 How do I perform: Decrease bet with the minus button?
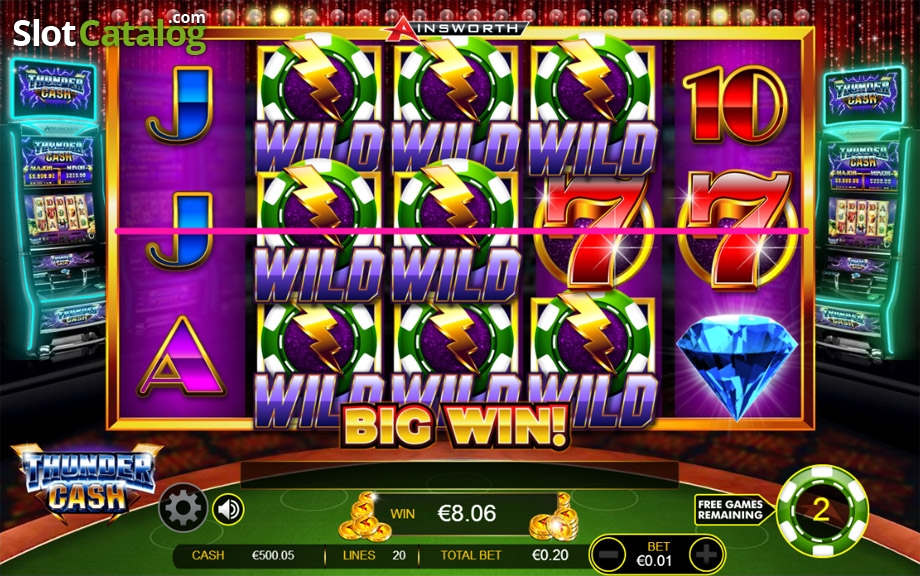click(x=610, y=554)
